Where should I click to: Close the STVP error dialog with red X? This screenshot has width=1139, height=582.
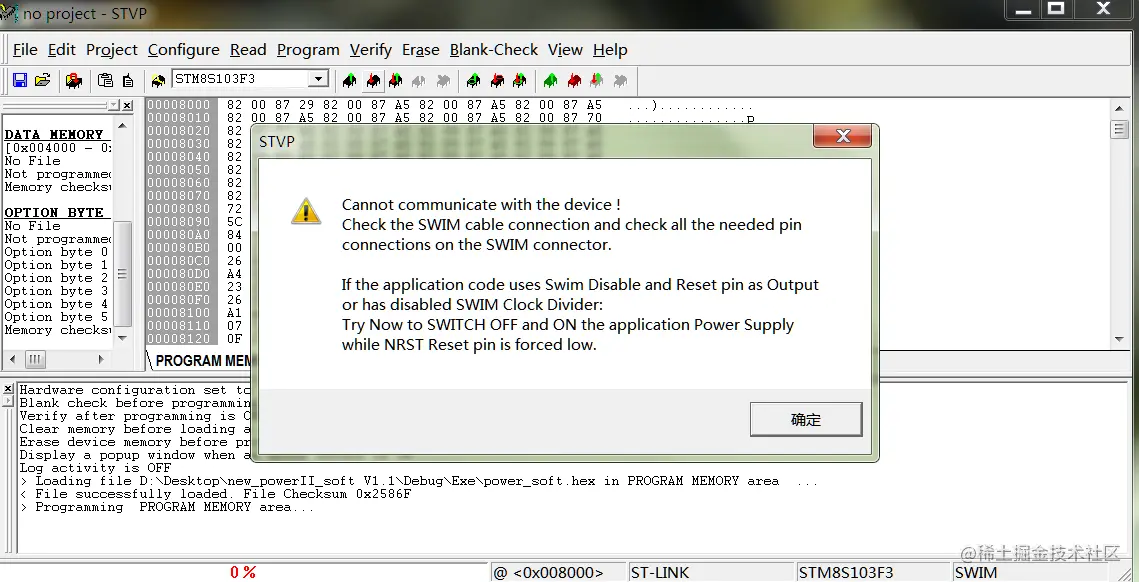843,136
